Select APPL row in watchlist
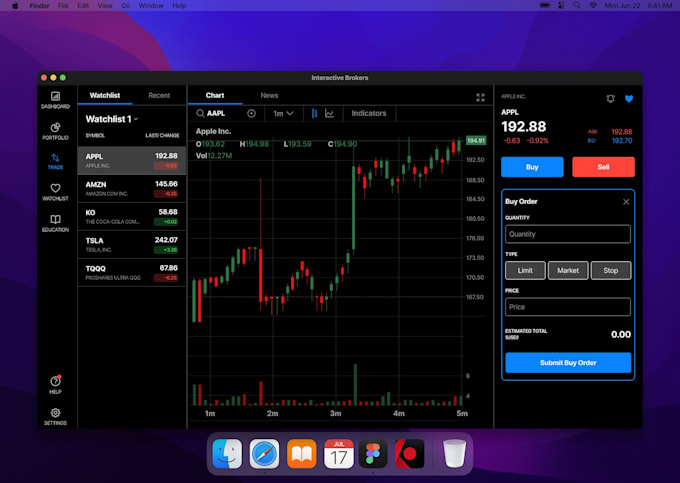 pyautogui.click(x=132, y=160)
